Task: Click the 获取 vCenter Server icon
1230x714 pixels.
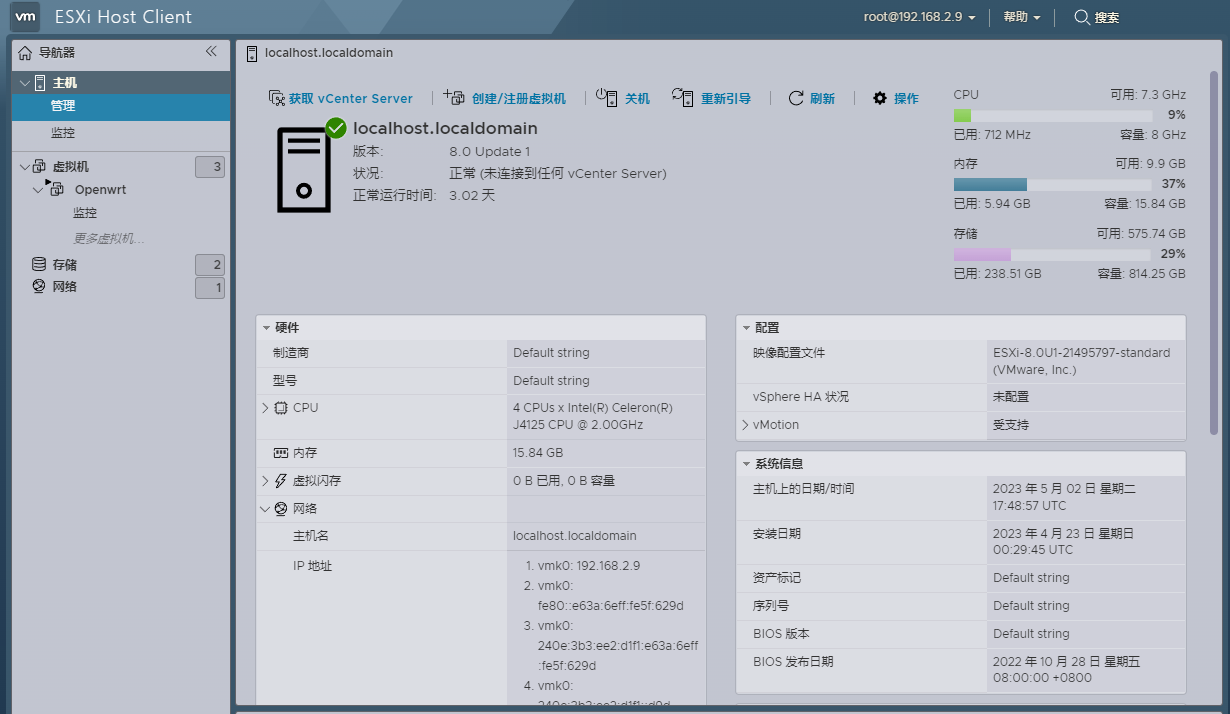Action: (277, 98)
